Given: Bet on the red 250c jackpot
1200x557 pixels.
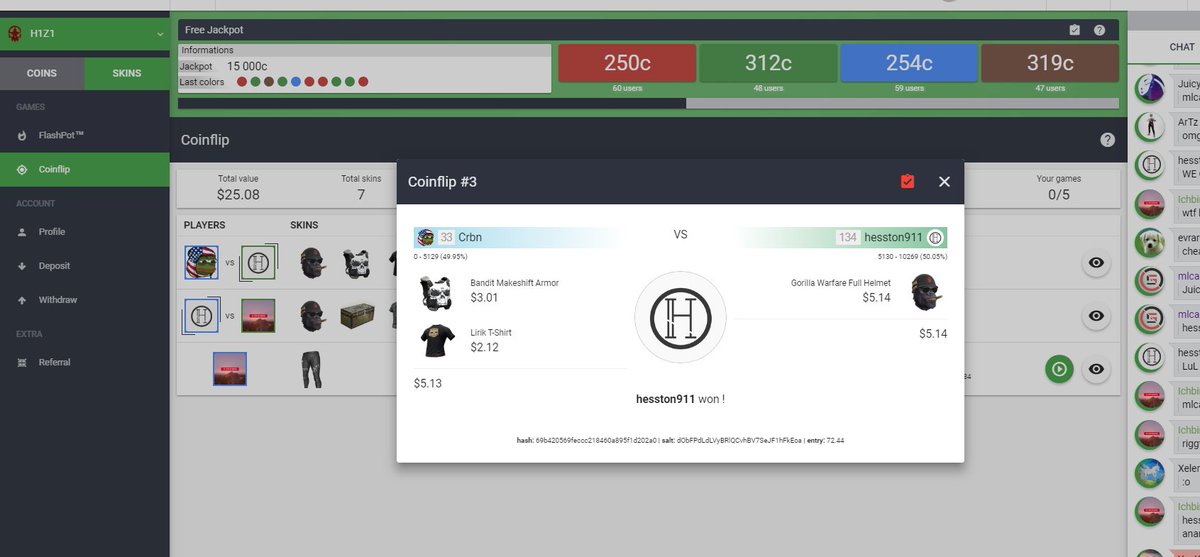Looking at the screenshot, I should pos(627,63).
